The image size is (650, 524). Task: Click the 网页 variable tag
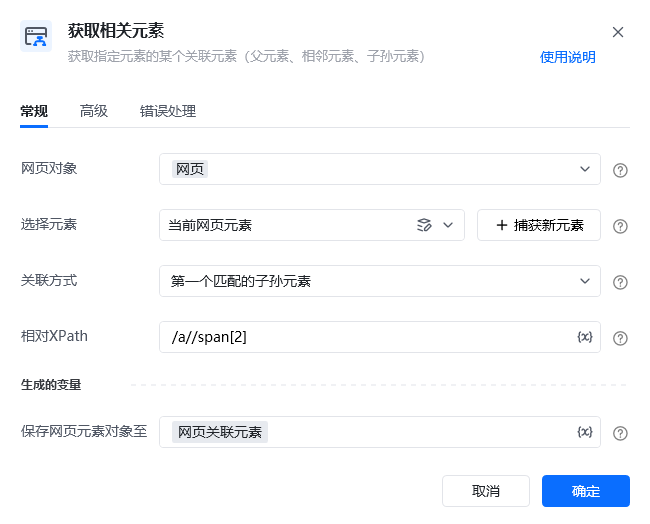190,169
